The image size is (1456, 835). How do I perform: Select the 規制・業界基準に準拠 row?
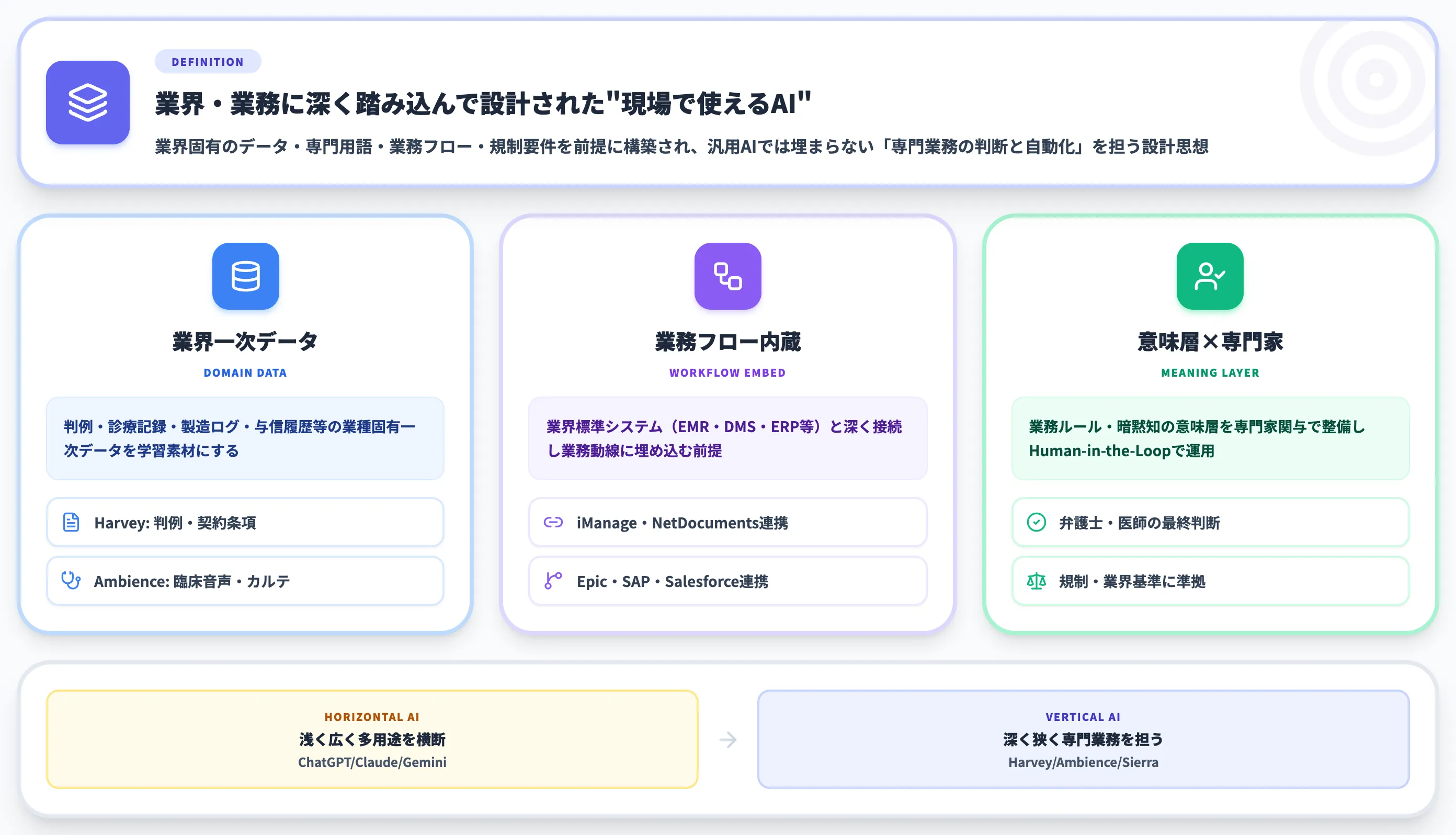tap(1210, 581)
